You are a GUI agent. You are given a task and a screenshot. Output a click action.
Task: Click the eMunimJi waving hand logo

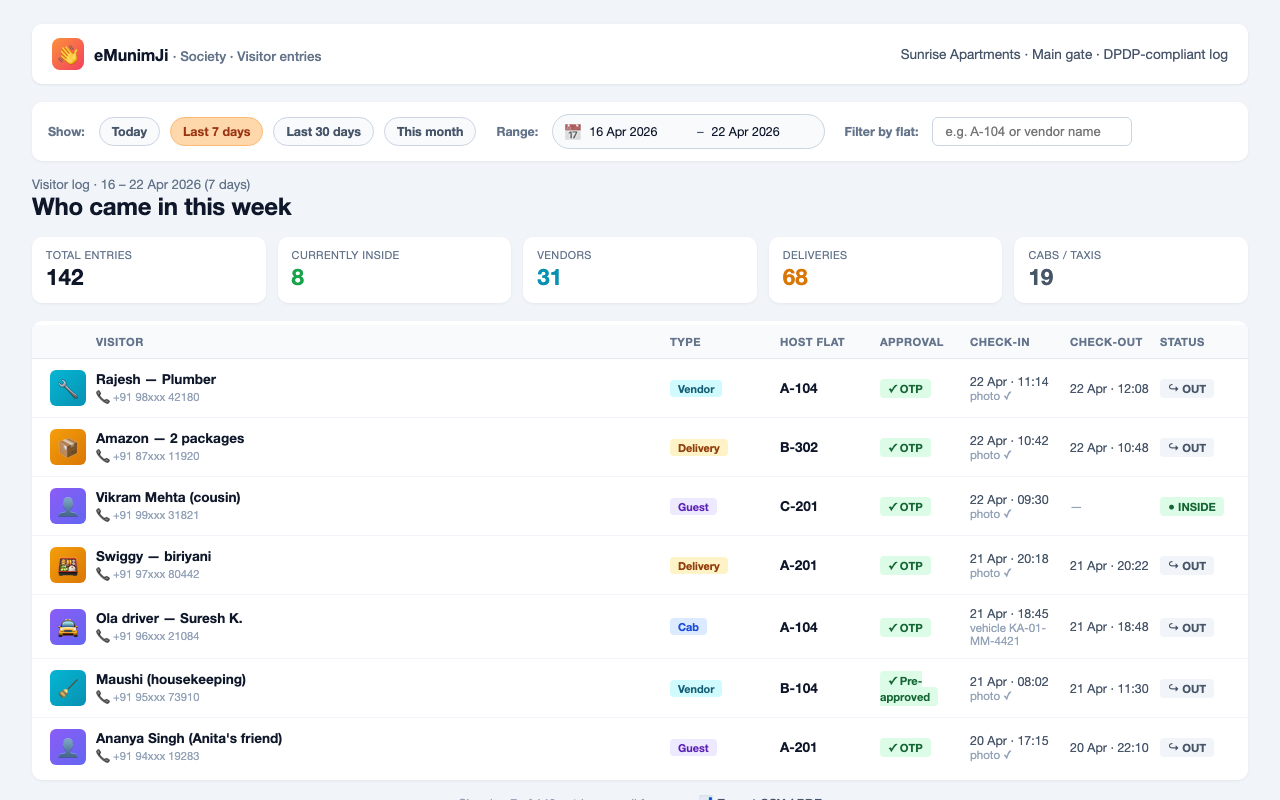(68, 54)
